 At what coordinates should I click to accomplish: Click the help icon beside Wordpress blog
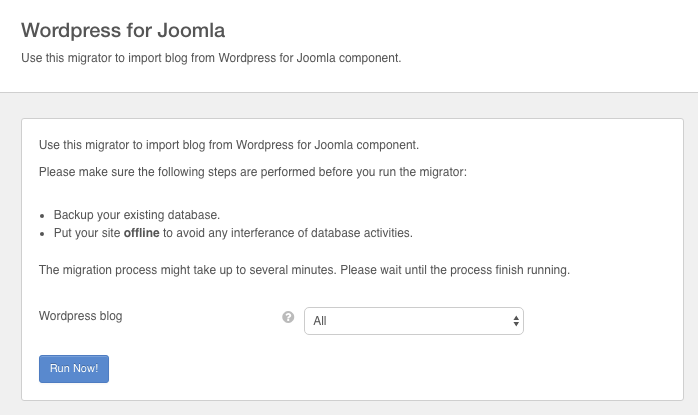[288, 317]
